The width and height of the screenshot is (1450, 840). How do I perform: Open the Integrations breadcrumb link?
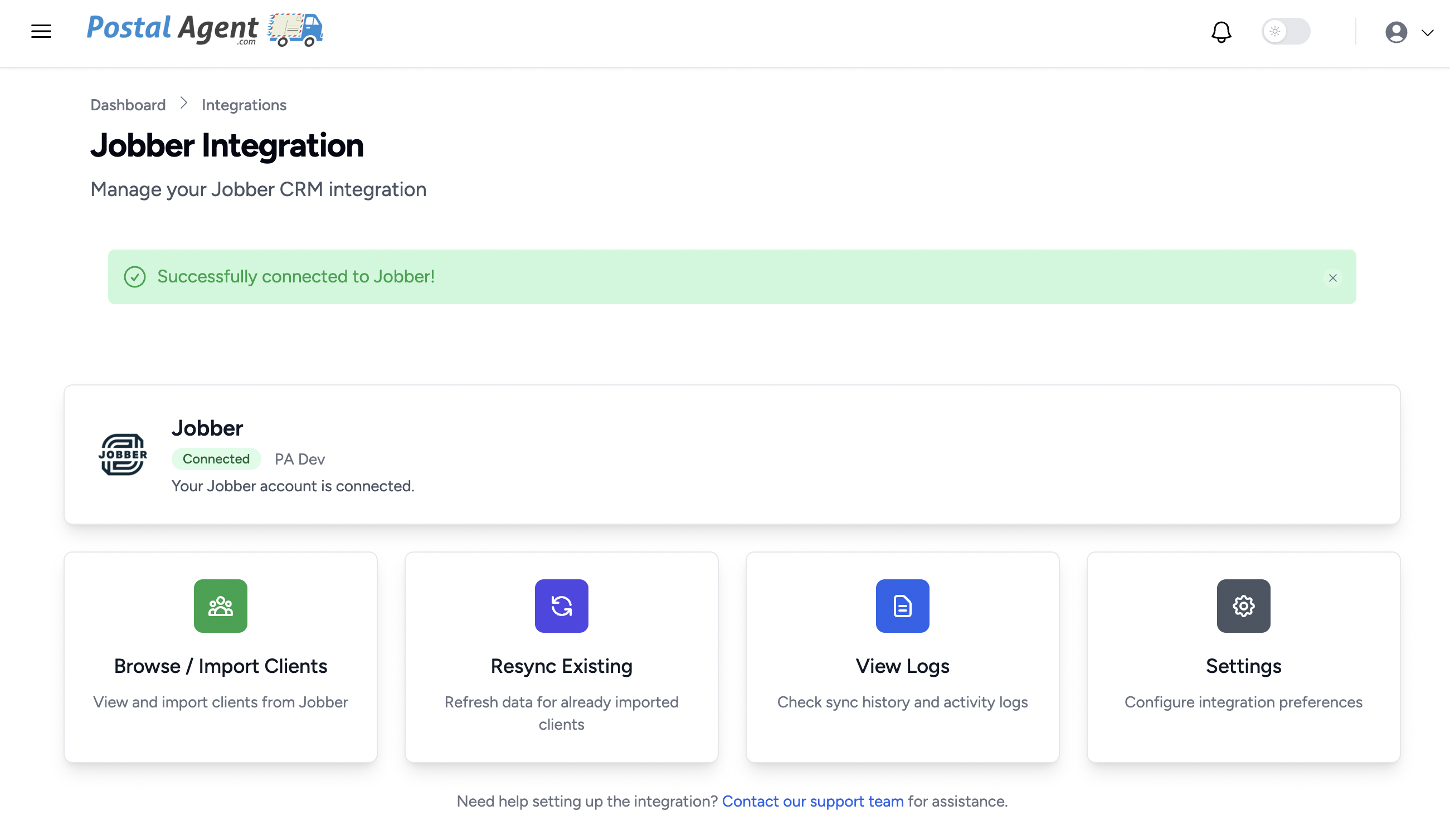244,105
